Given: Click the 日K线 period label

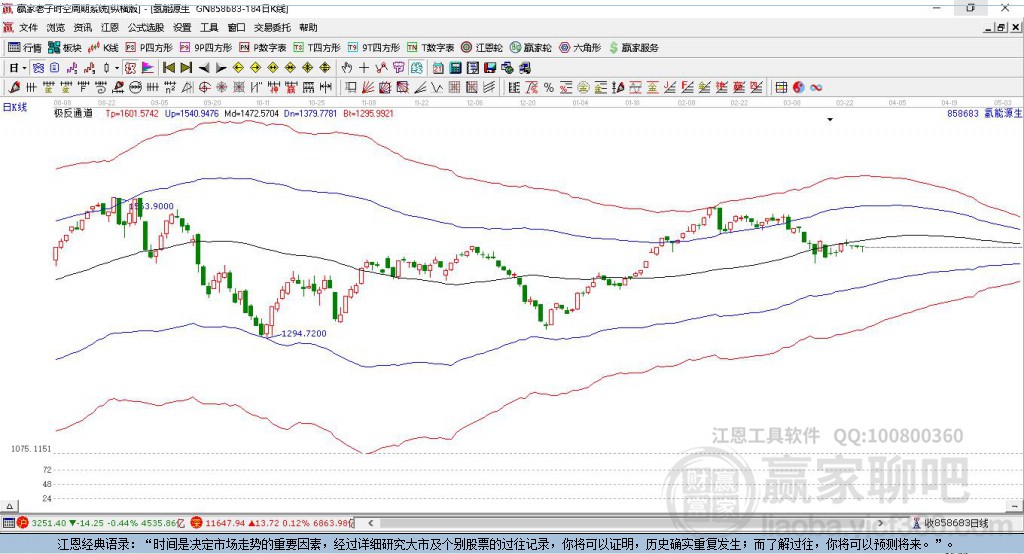Looking at the screenshot, I should pyautogui.click(x=15, y=107).
